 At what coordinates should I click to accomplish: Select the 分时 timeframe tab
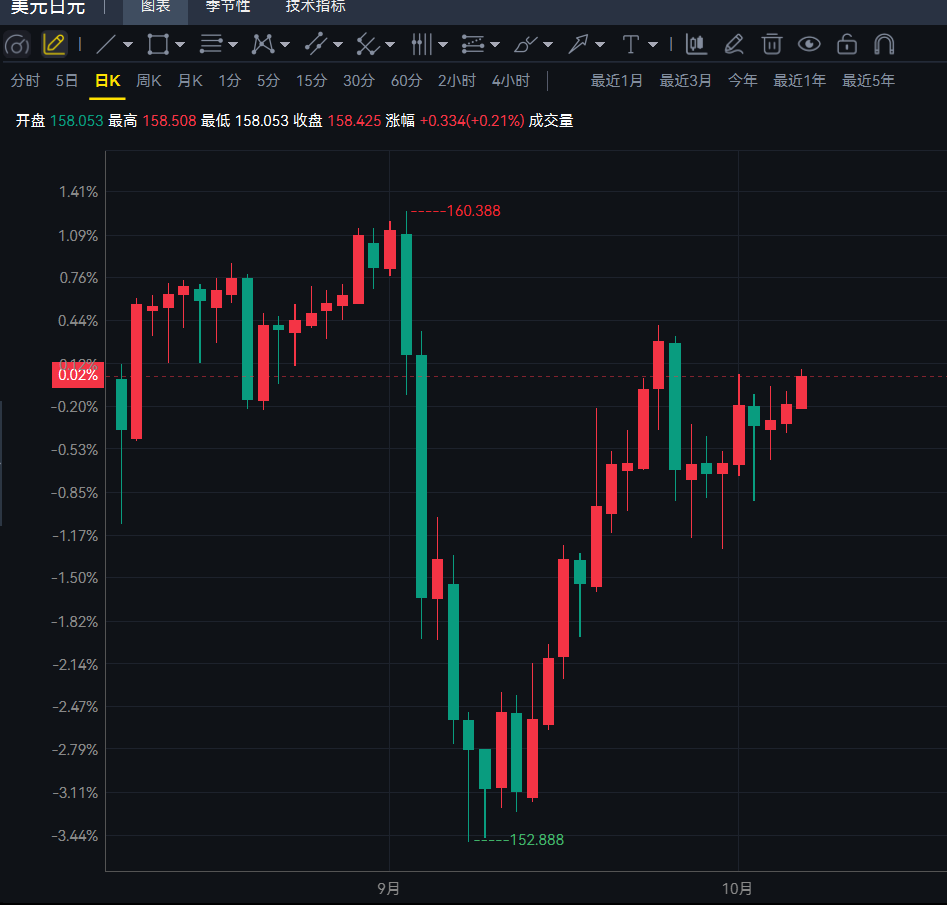[x=25, y=81]
